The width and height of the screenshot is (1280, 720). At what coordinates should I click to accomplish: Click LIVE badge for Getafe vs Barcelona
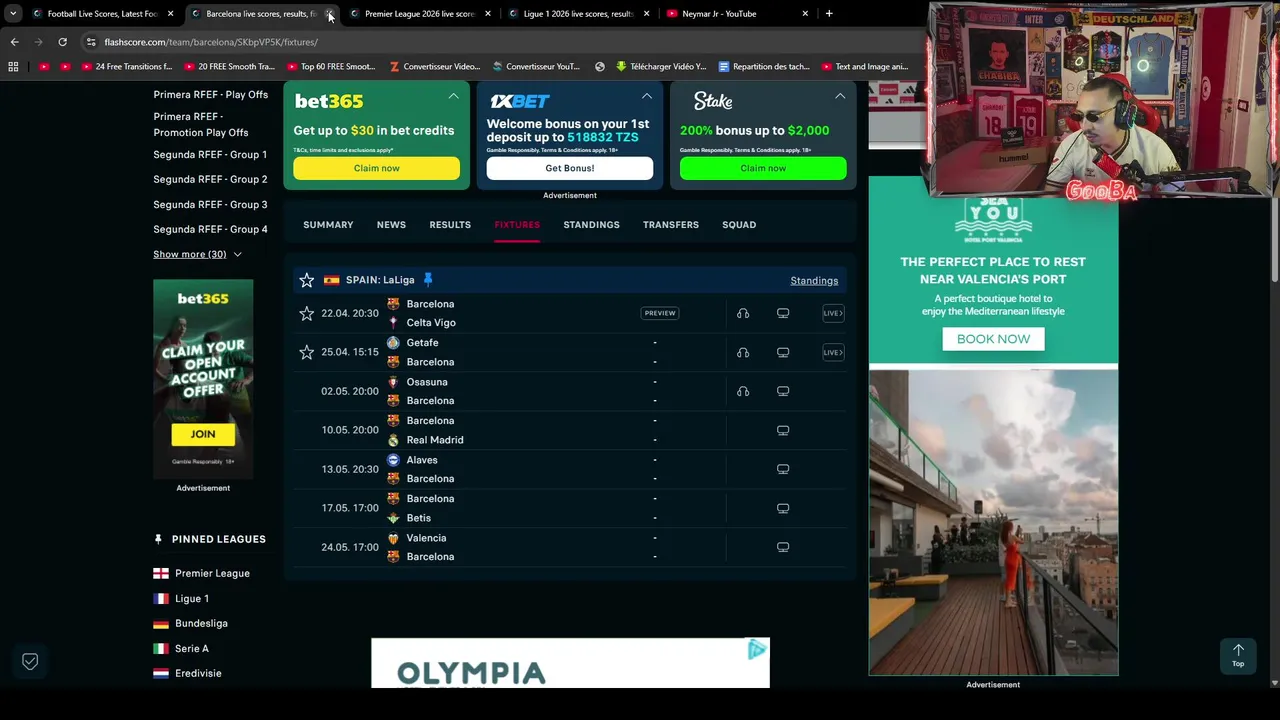(x=833, y=352)
